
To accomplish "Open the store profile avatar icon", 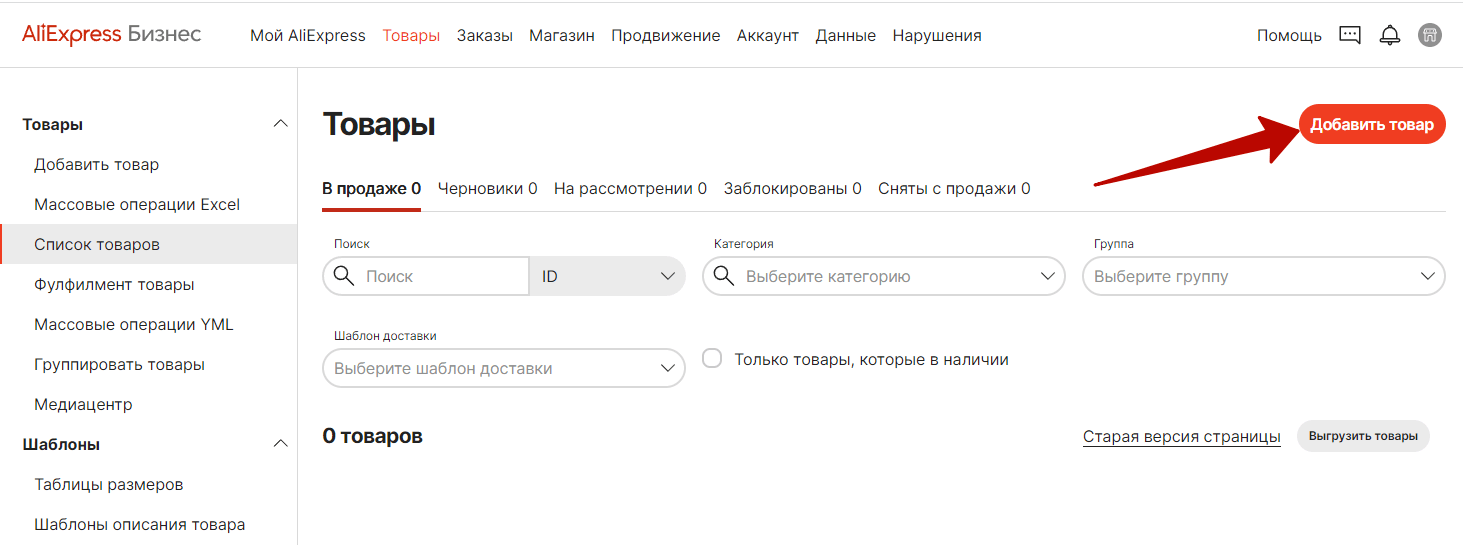I will tap(1430, 35).
